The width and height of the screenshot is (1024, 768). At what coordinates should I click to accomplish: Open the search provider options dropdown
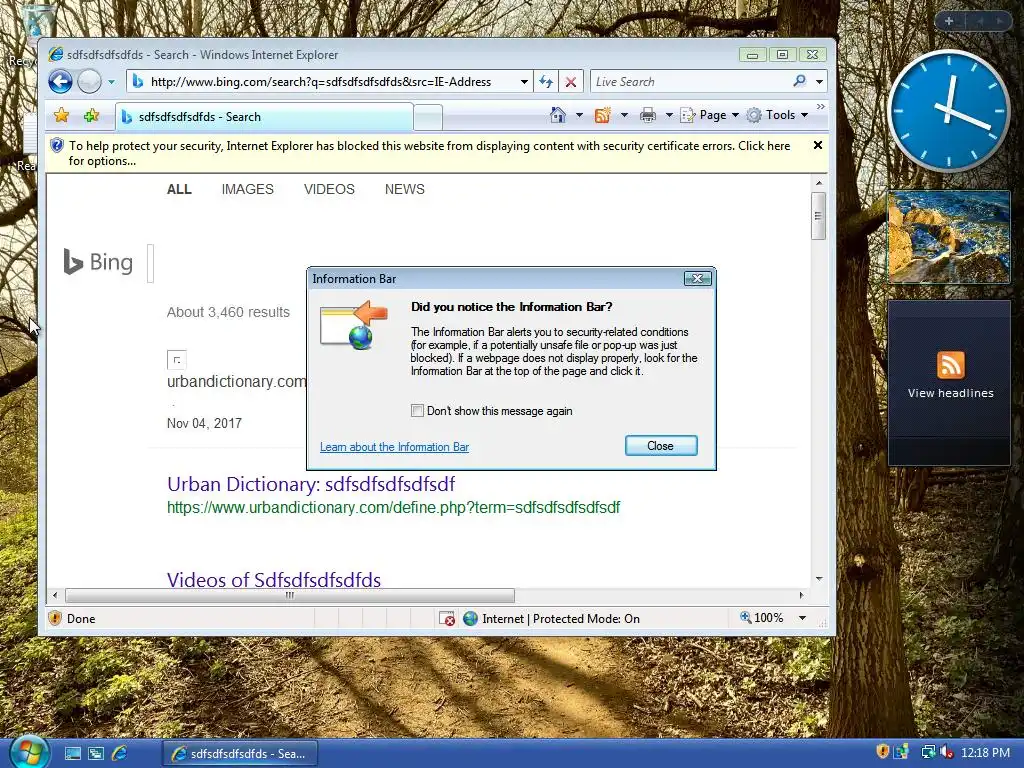[820, 82]
